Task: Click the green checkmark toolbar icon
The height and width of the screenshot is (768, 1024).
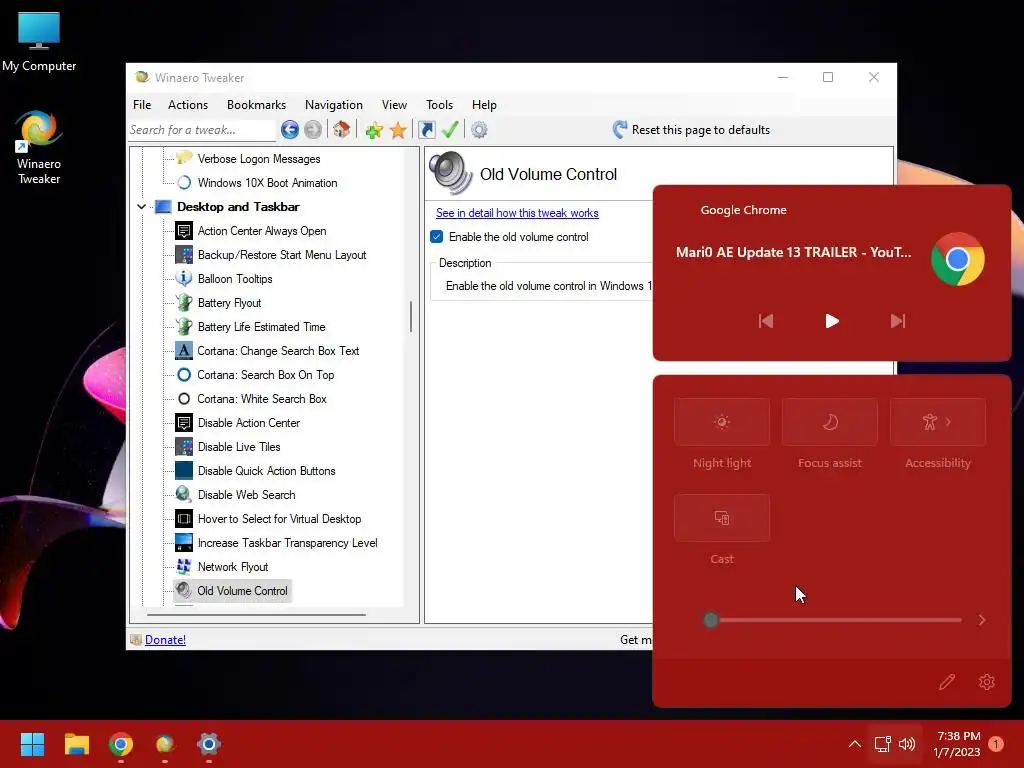Action: 450,129
